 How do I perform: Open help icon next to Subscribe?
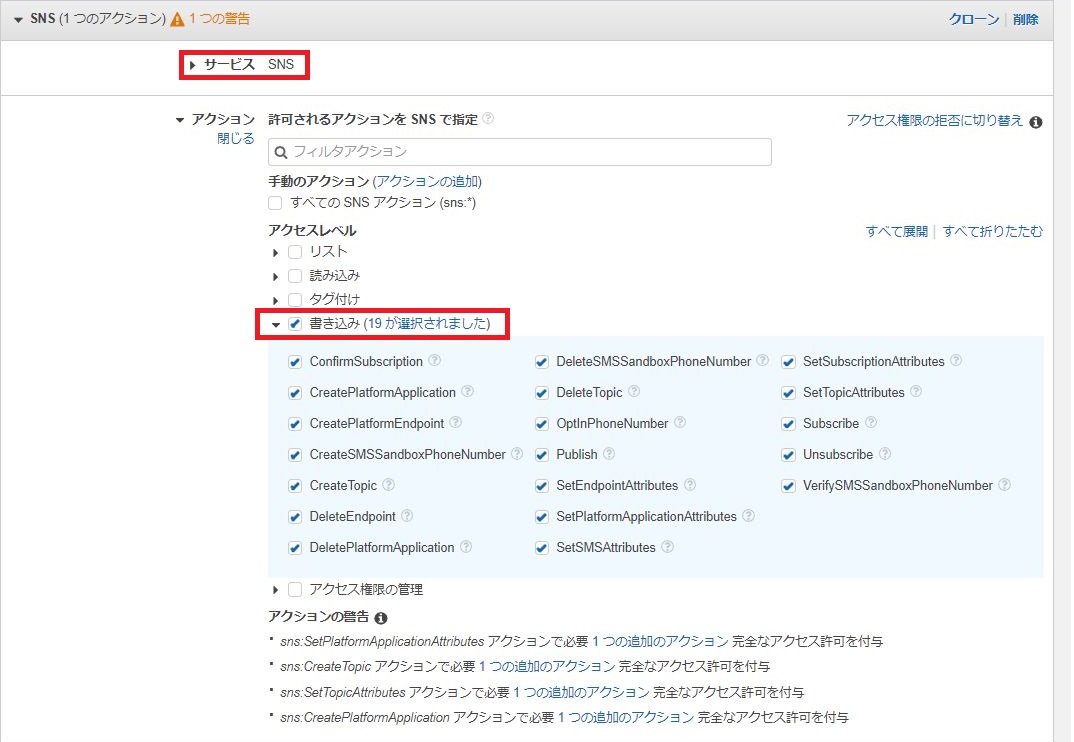871,422
